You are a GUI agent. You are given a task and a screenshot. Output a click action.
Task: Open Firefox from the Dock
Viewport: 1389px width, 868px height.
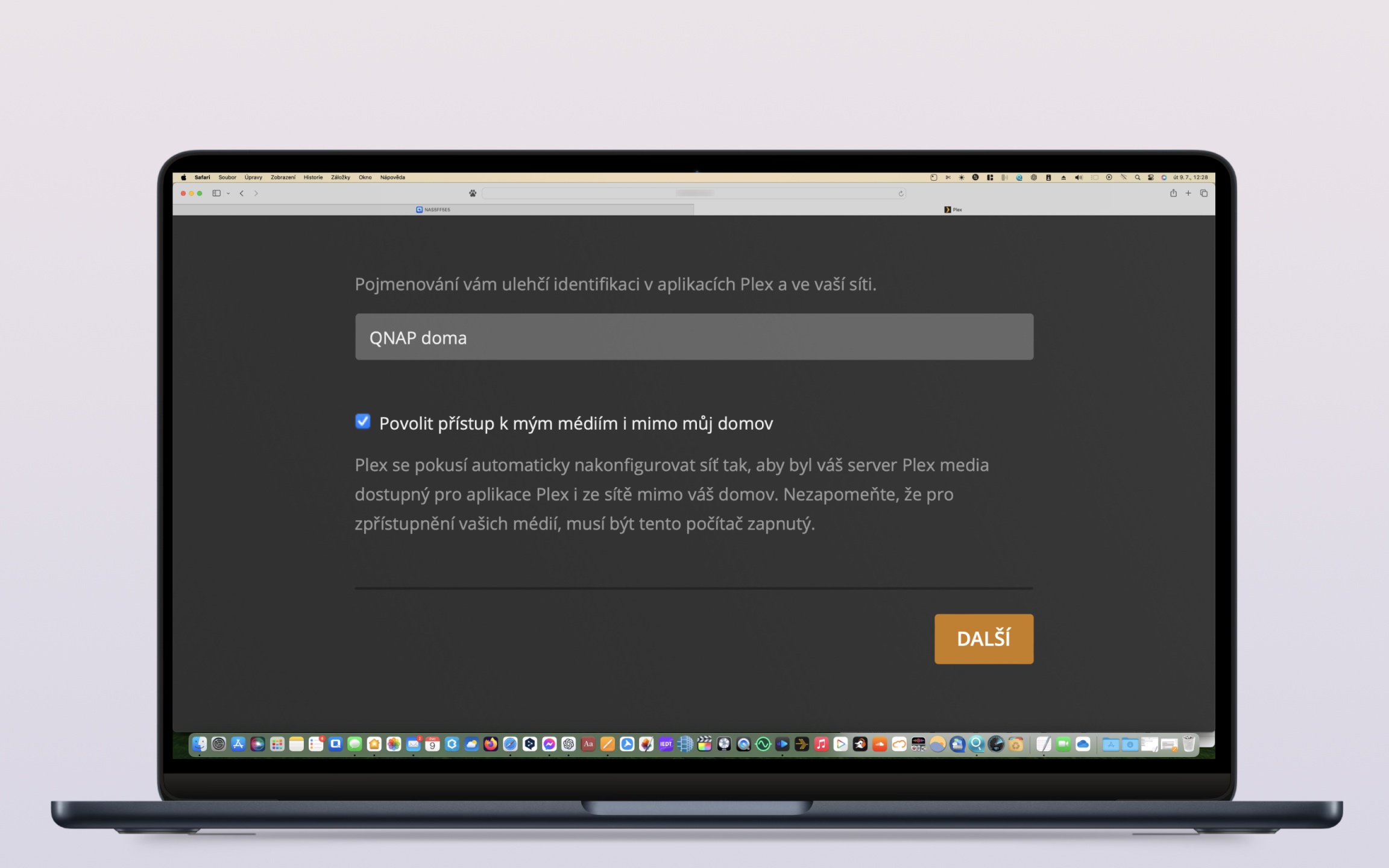(491, 744)
